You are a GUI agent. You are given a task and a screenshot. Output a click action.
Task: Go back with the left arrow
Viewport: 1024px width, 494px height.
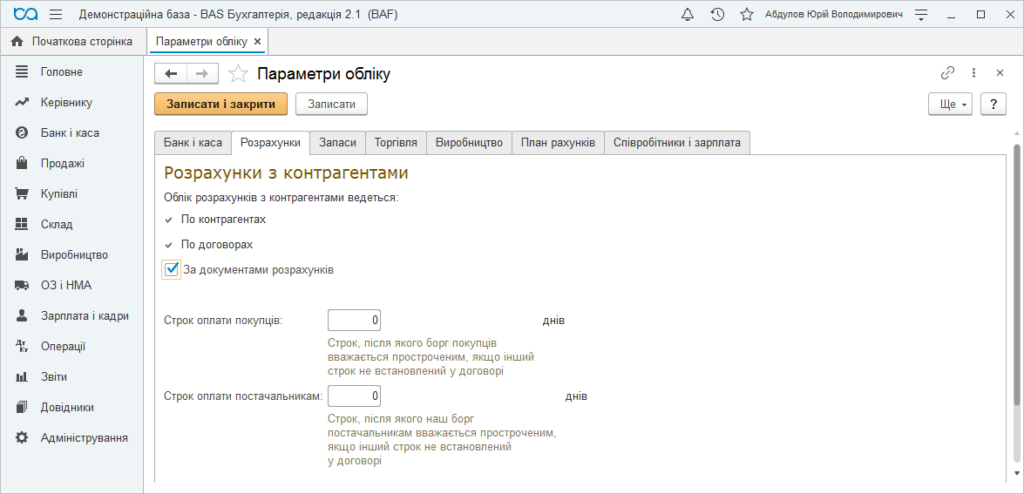pyautogui.click(x=171, y=74)
